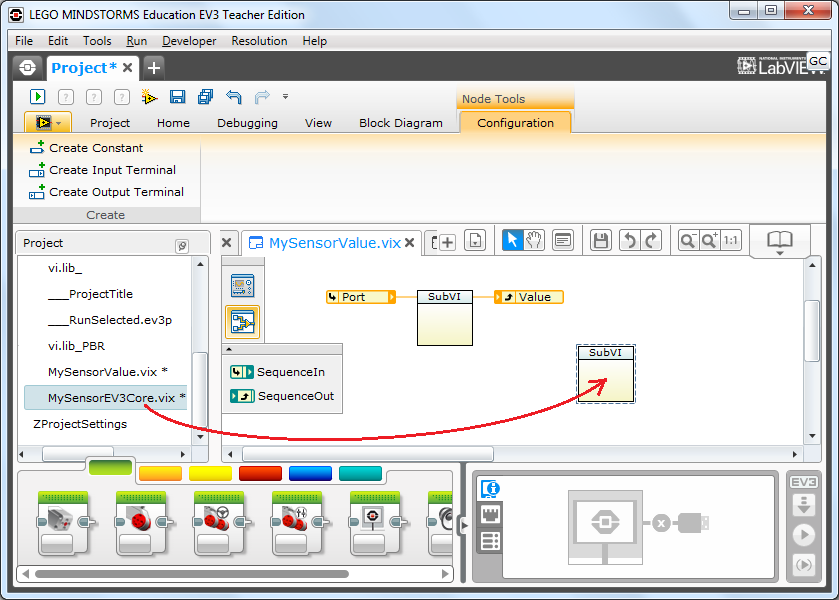
Task: Open the Help menu
Action: point(314,41)
